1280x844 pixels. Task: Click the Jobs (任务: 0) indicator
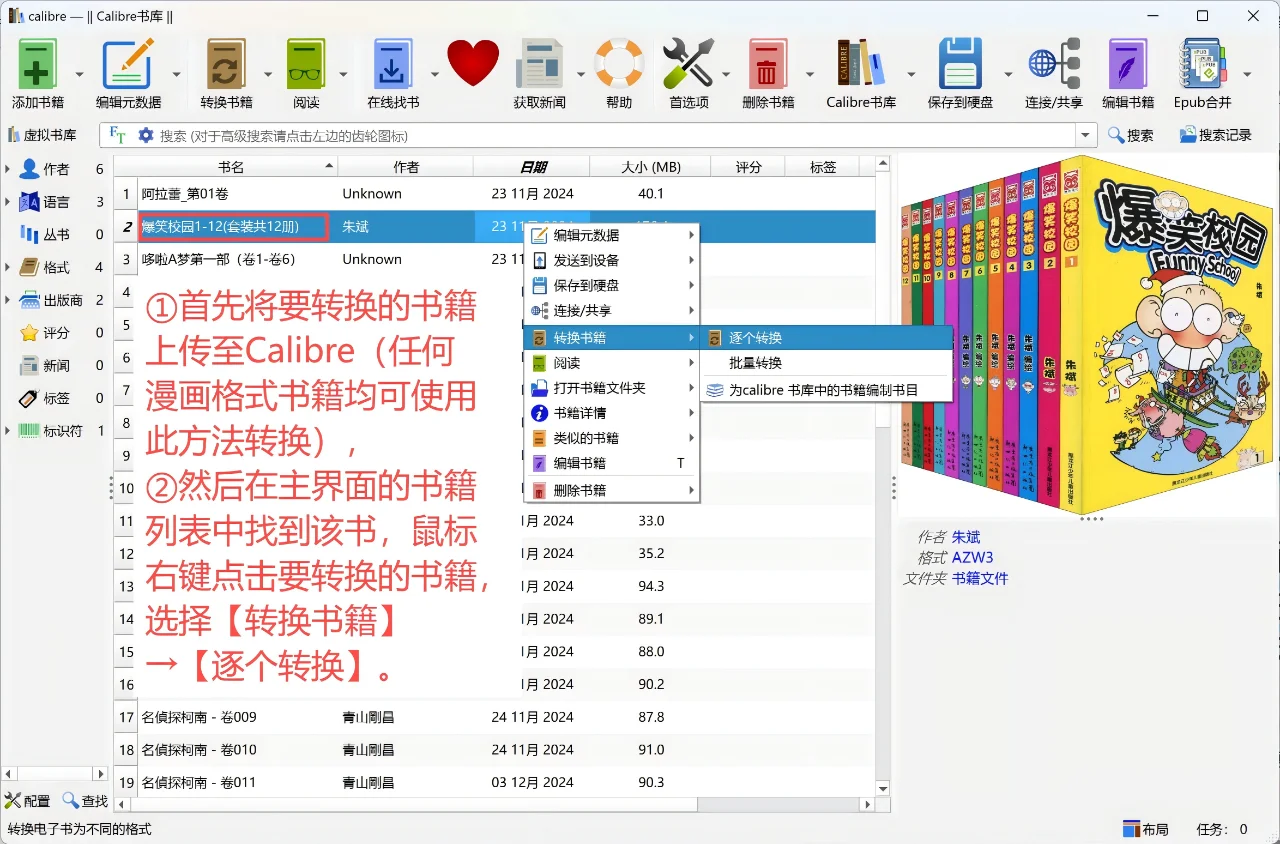click(1222, 829)
